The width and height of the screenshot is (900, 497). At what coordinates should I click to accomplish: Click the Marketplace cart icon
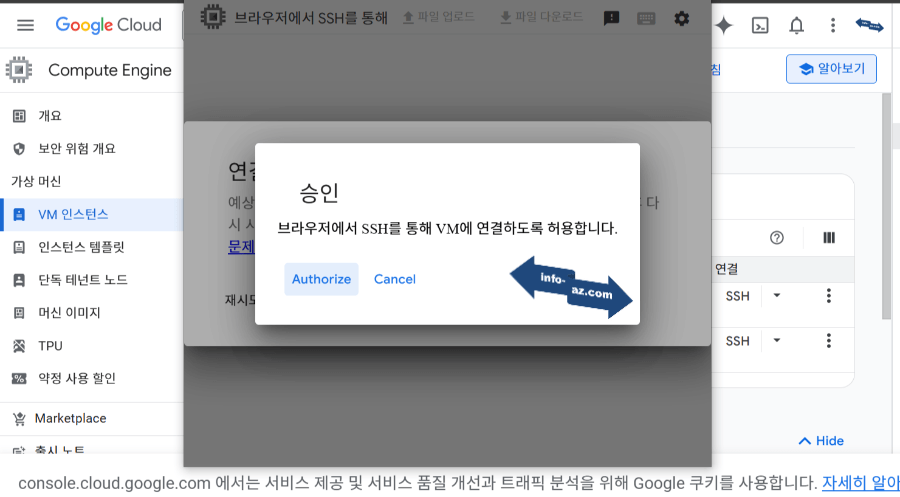tap(19, 419)
